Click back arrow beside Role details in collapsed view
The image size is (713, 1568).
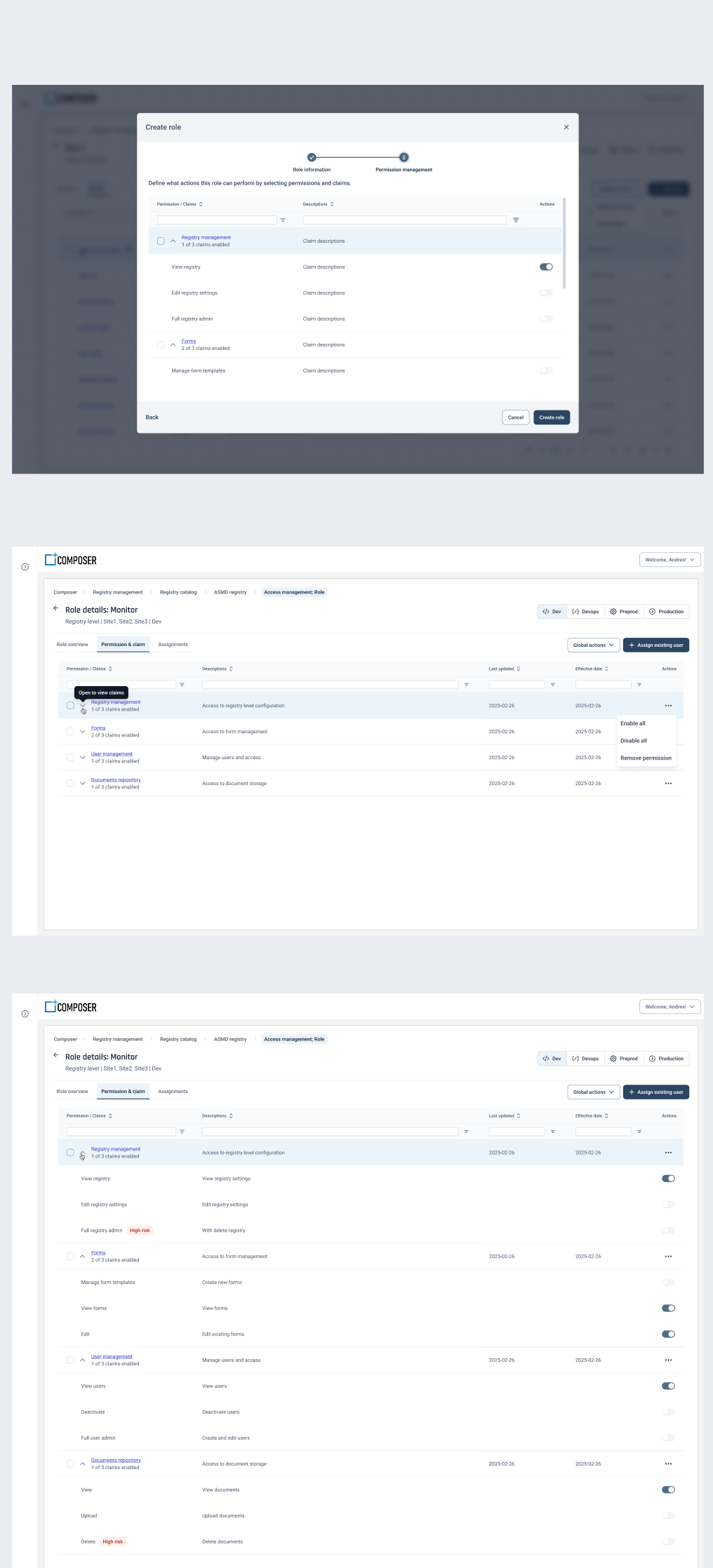(x=56, y=608)
